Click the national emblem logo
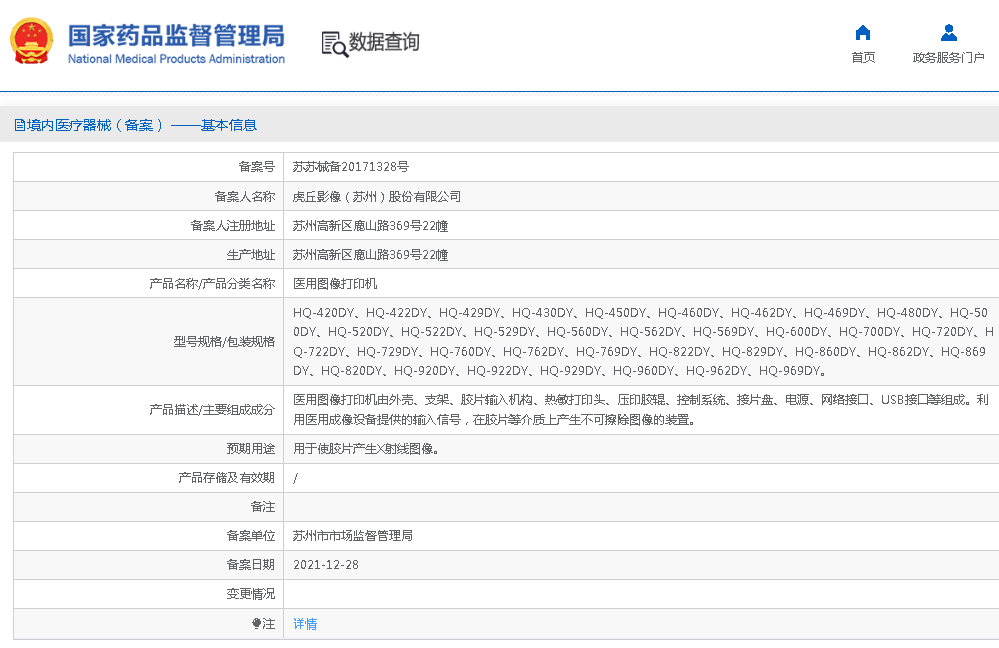 coord(32,43)
